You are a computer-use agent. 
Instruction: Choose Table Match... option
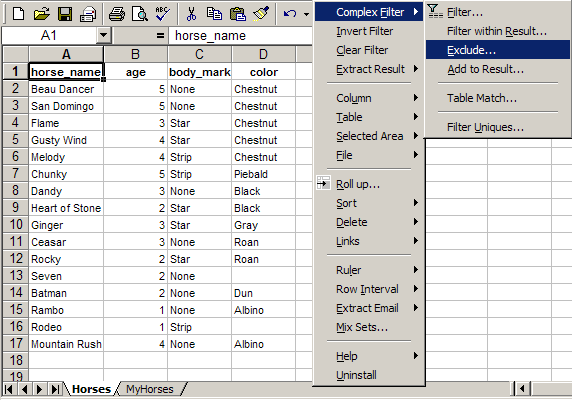(x=498, y=98)
